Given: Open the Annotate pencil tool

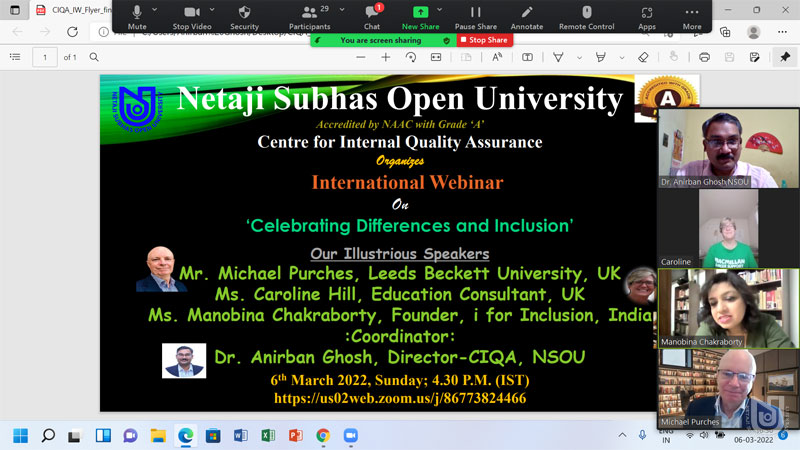Looking at the screenshot, I should point(527,17).
